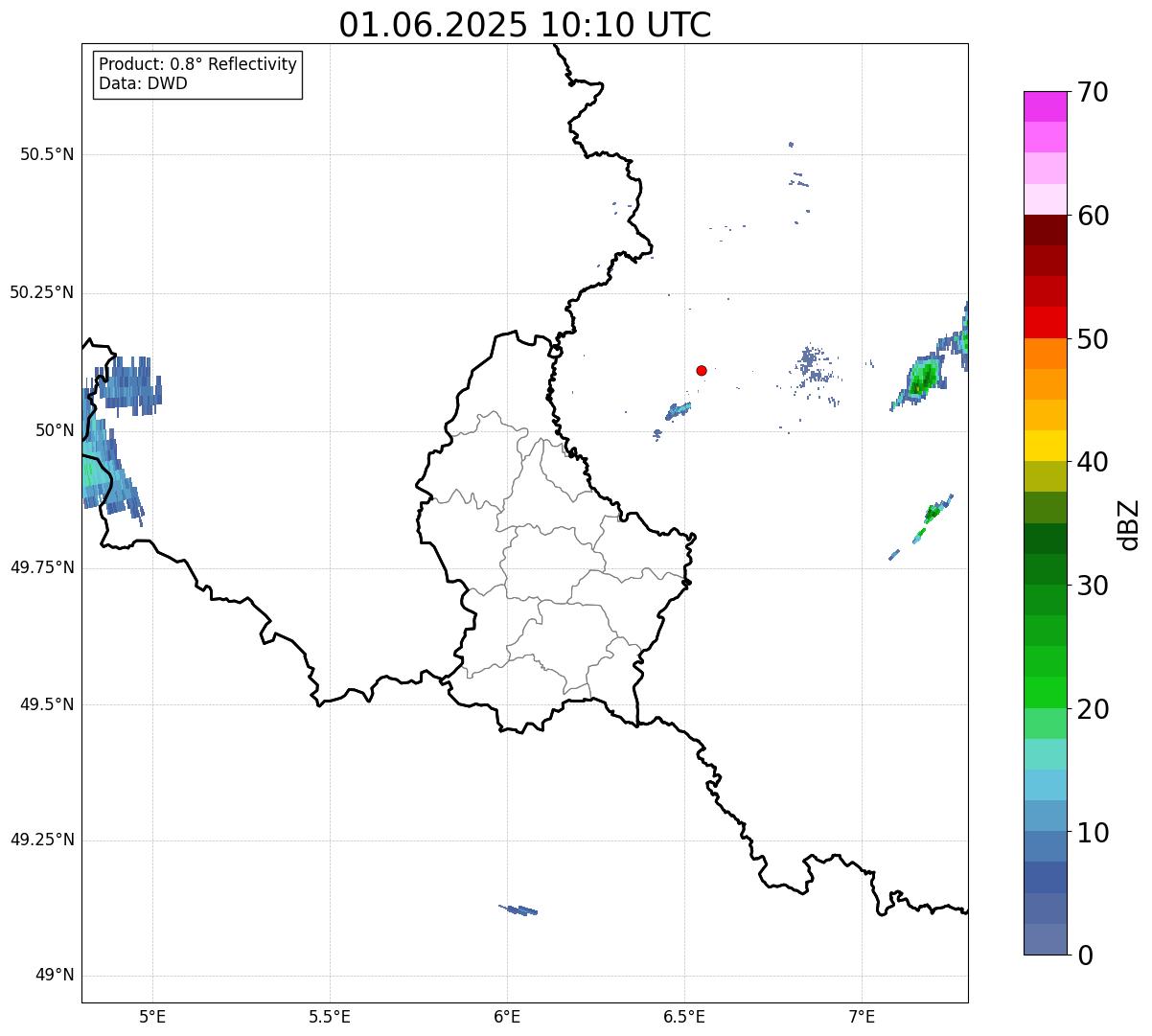Click the small echo streak near 6°E 49.1°N
This screenshot has height=1036, width=1152.
[518, 909]
